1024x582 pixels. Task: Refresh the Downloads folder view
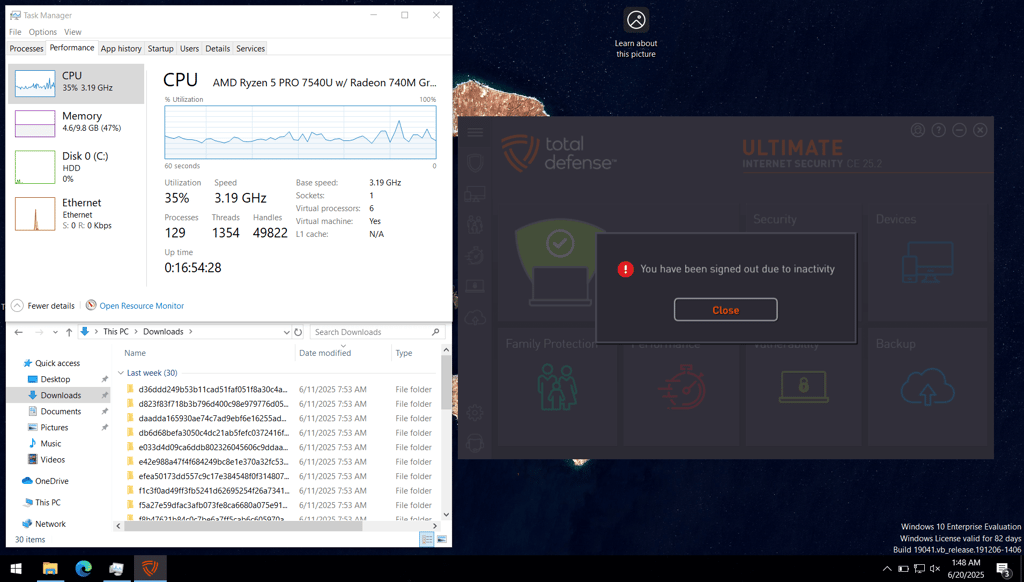click(x=298, y=332)
